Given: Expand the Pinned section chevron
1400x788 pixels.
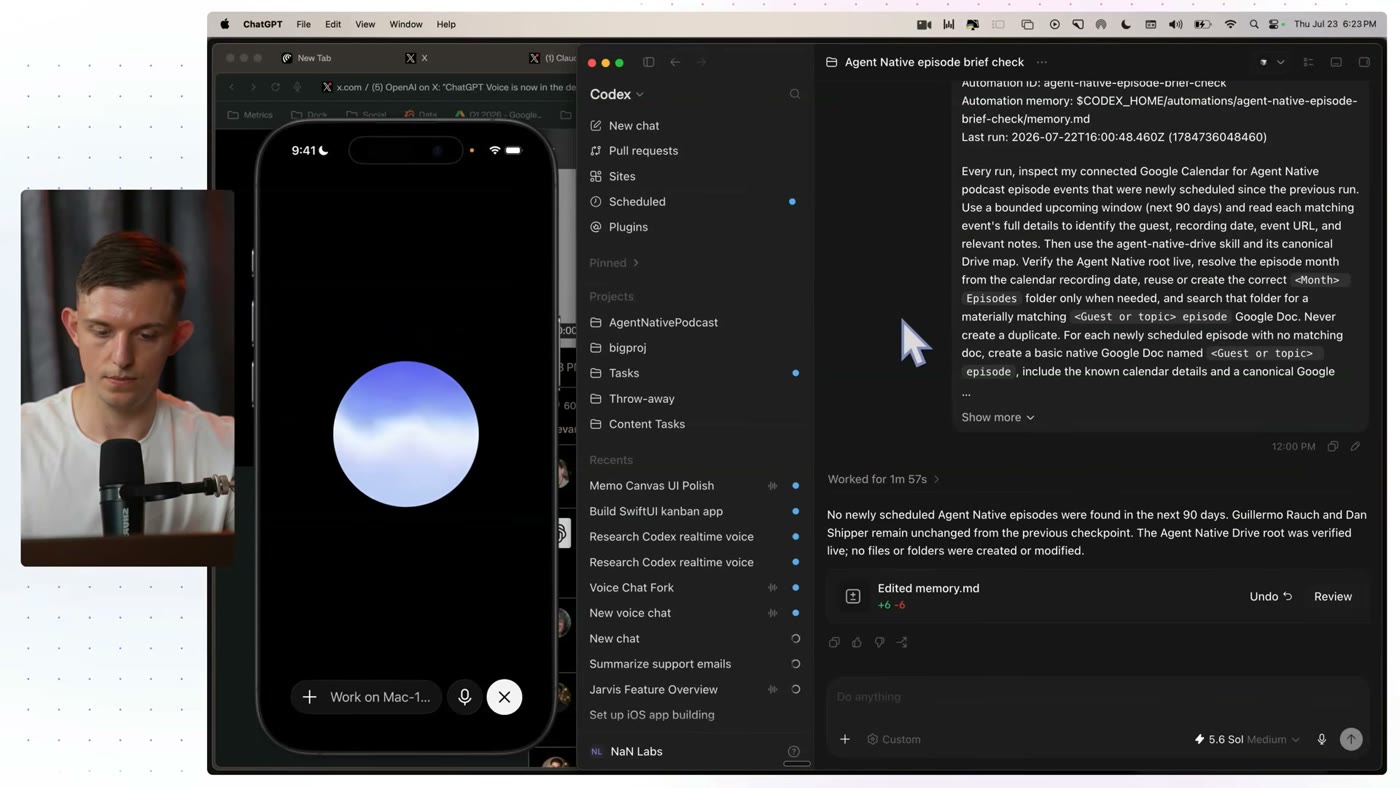Looking at the screenshot, I should 636,263.
